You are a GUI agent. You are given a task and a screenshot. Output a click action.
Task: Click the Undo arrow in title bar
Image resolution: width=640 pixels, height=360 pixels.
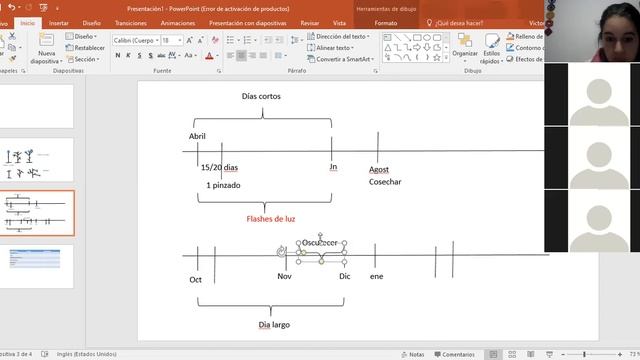click(11, 7)
